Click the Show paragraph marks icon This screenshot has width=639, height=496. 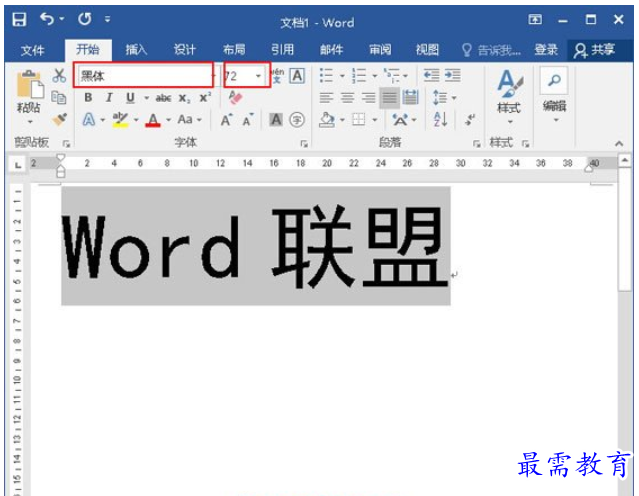[x=470, y=120]
